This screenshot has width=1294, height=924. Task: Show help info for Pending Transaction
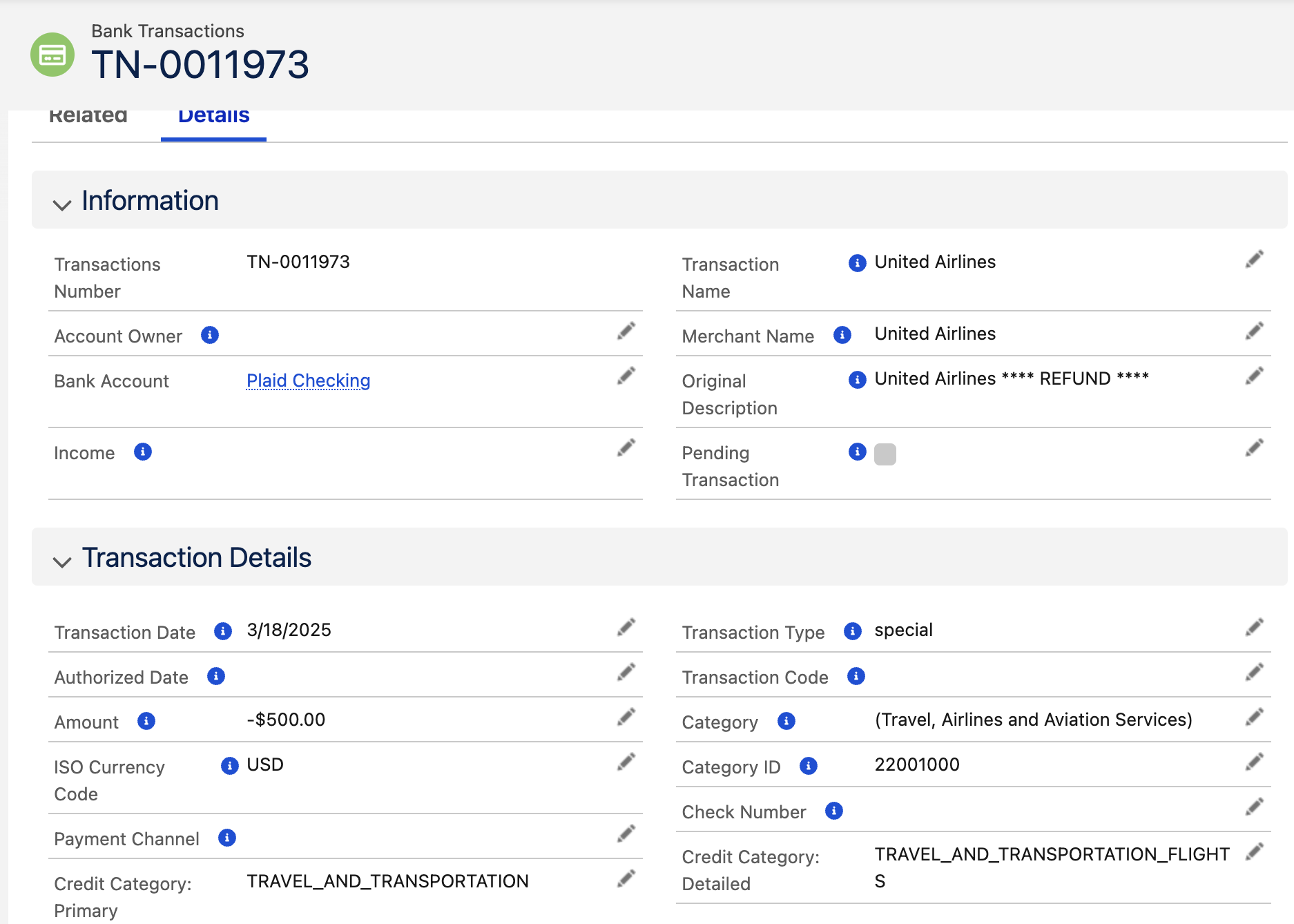coord(858,452)
